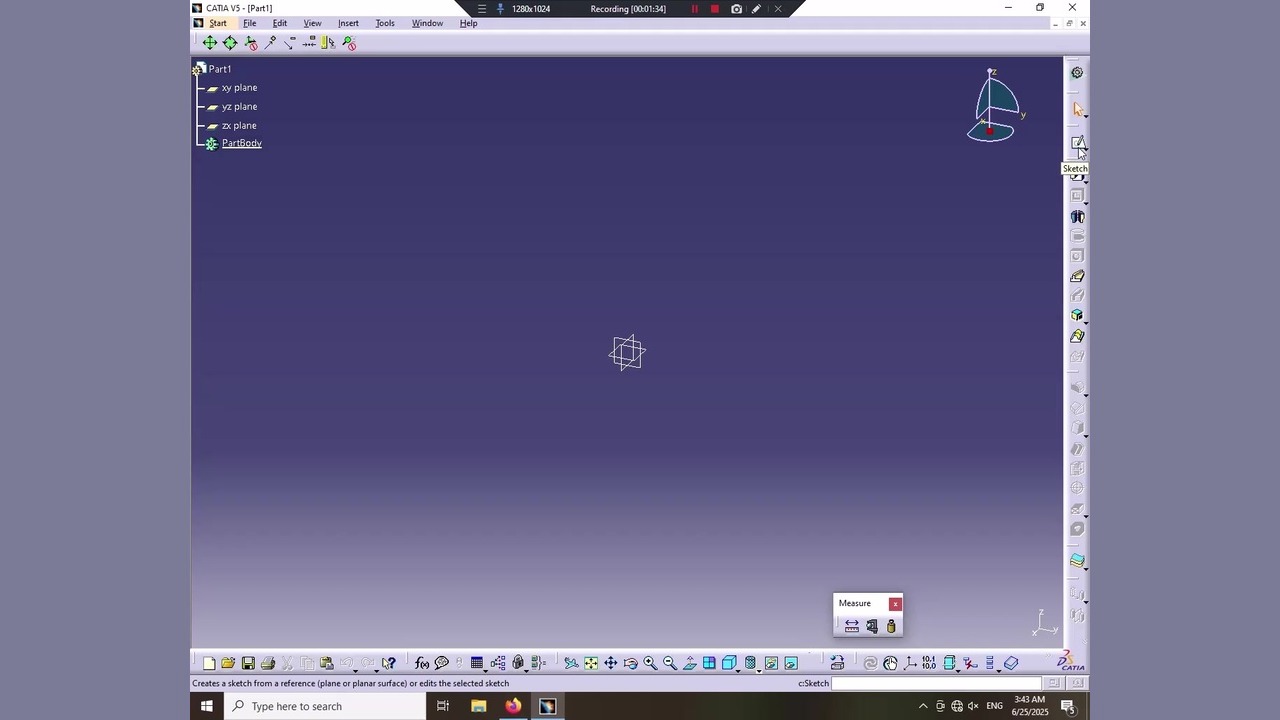Select the Pan view tool
1280x720 pixels.
click(610, 663)
